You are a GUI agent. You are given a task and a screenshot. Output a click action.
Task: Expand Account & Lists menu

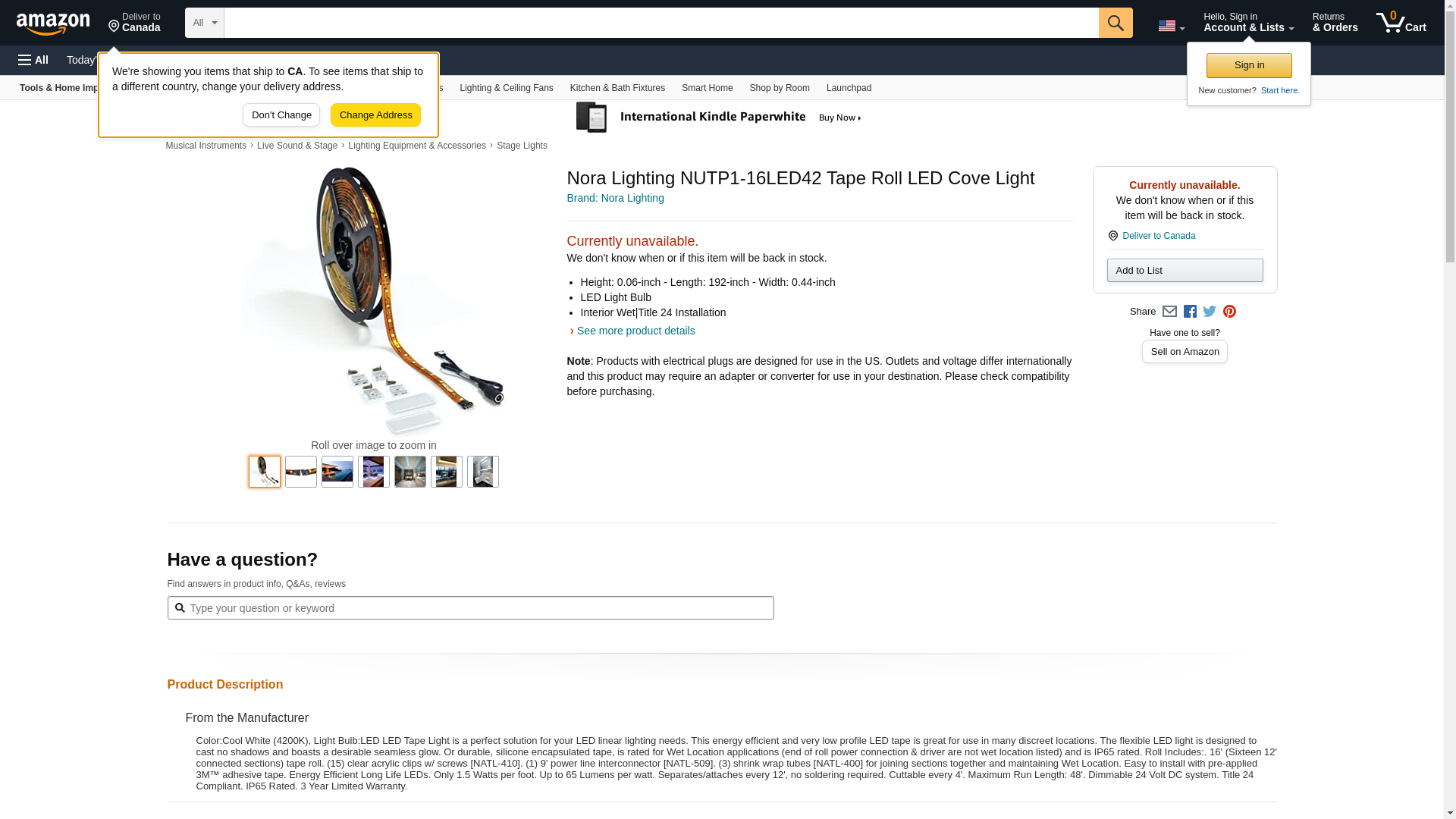click(x=1247, y=23)
